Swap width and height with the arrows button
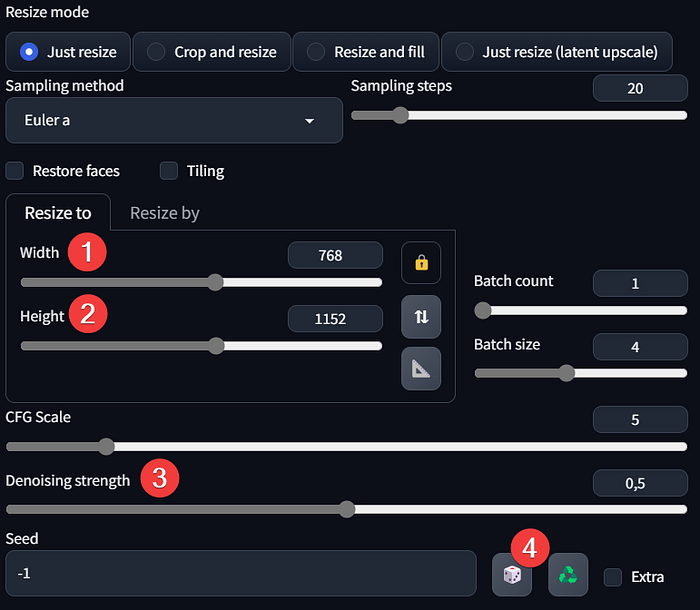 [x=421, y=317]
